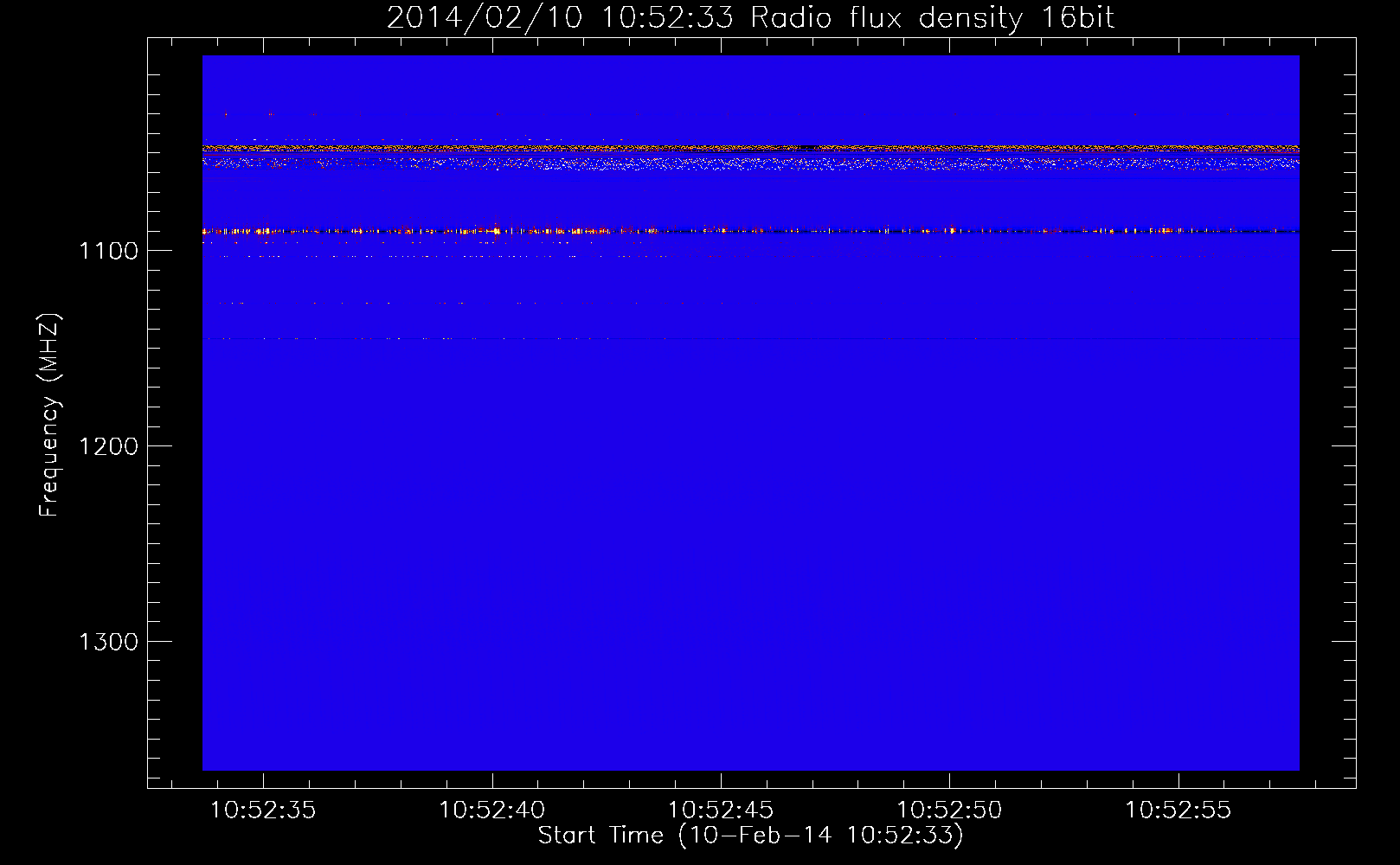Click the 10:52:45 time axis label
Viewport: 1400px width, 865px height.
tap(721, 810)
